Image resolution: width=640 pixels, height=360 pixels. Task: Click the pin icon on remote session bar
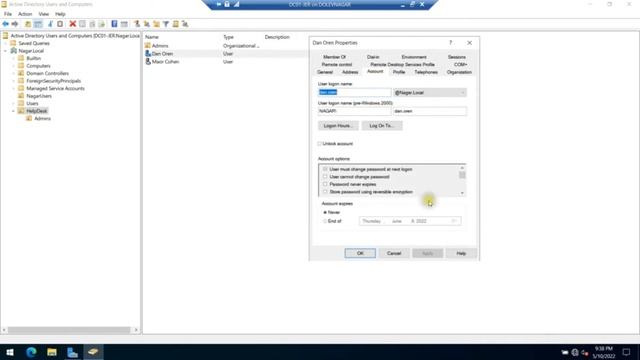tap(218, 4)
